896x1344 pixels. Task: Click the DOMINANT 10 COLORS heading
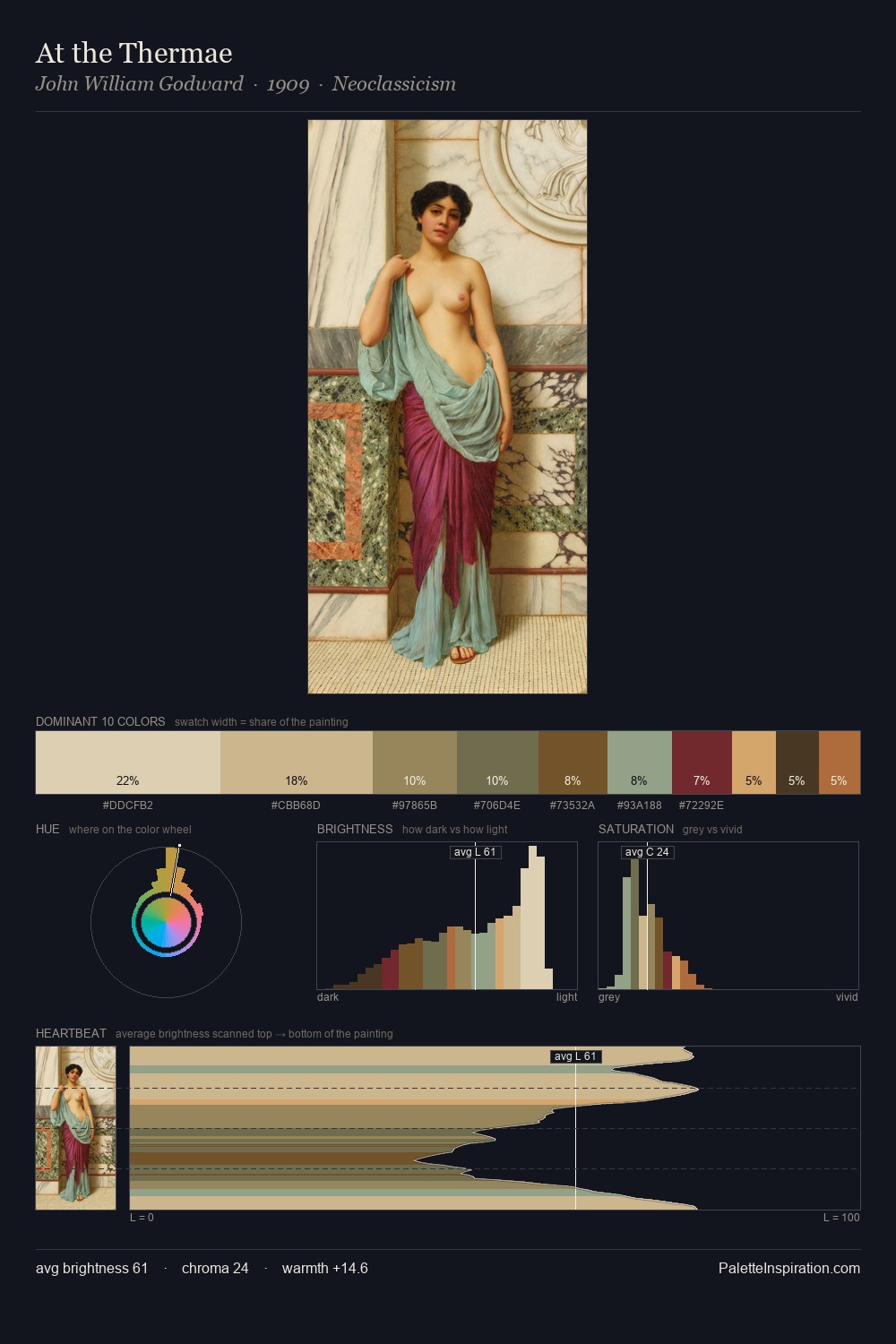point(100,721)
